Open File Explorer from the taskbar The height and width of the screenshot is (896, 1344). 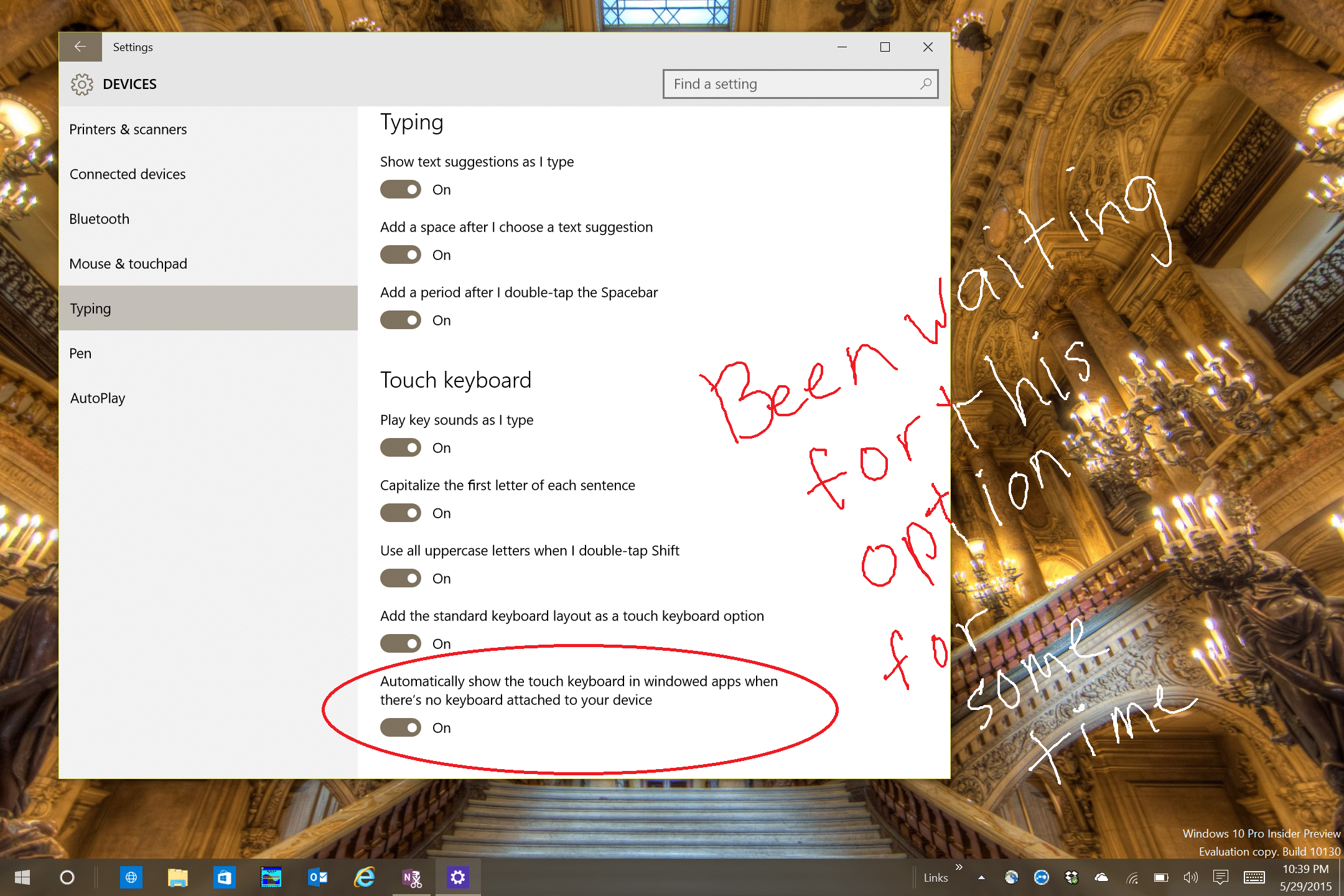178,877
